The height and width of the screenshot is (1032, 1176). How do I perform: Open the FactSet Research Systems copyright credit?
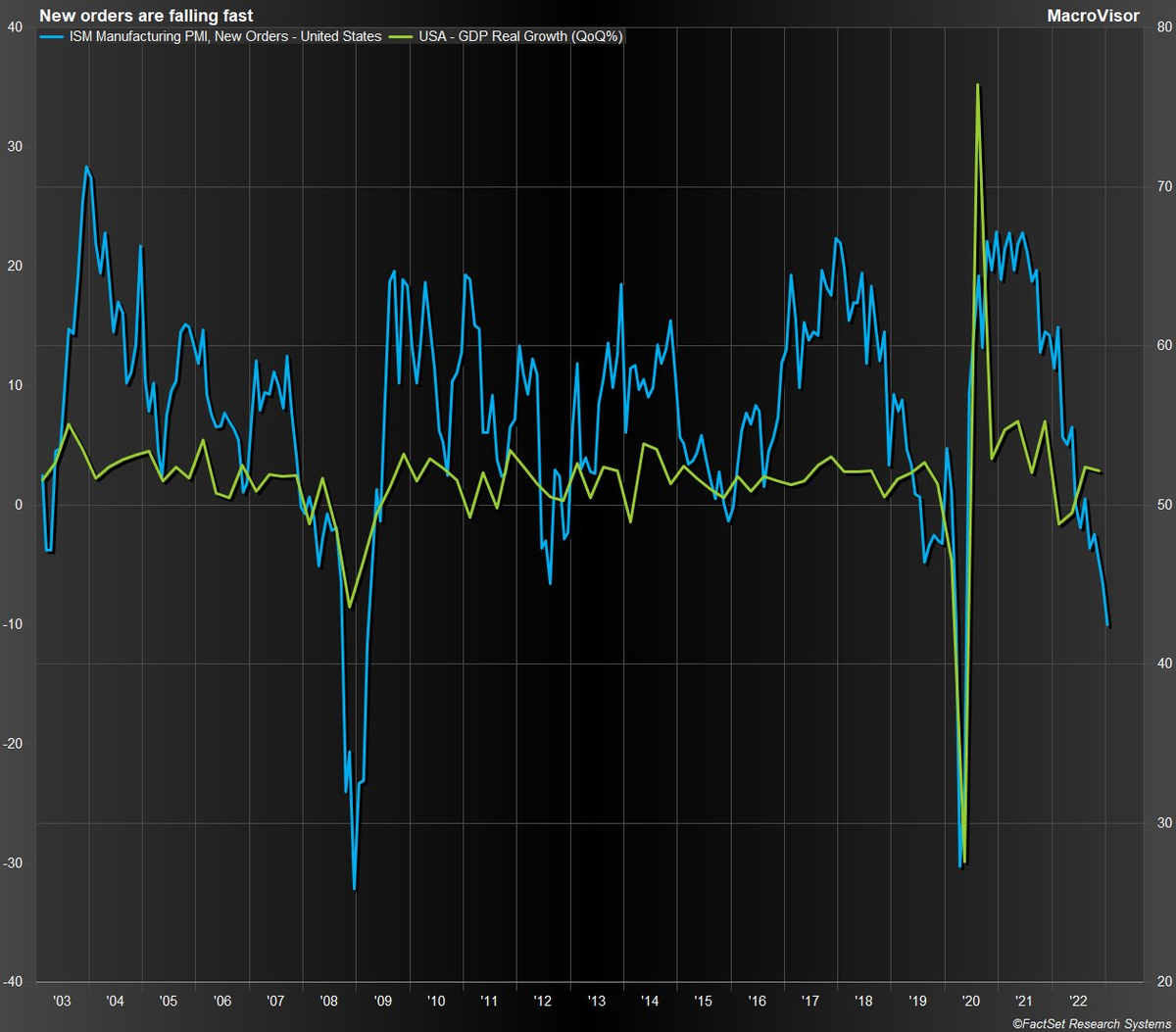pyautogui.click(x=1090, y=1022)
